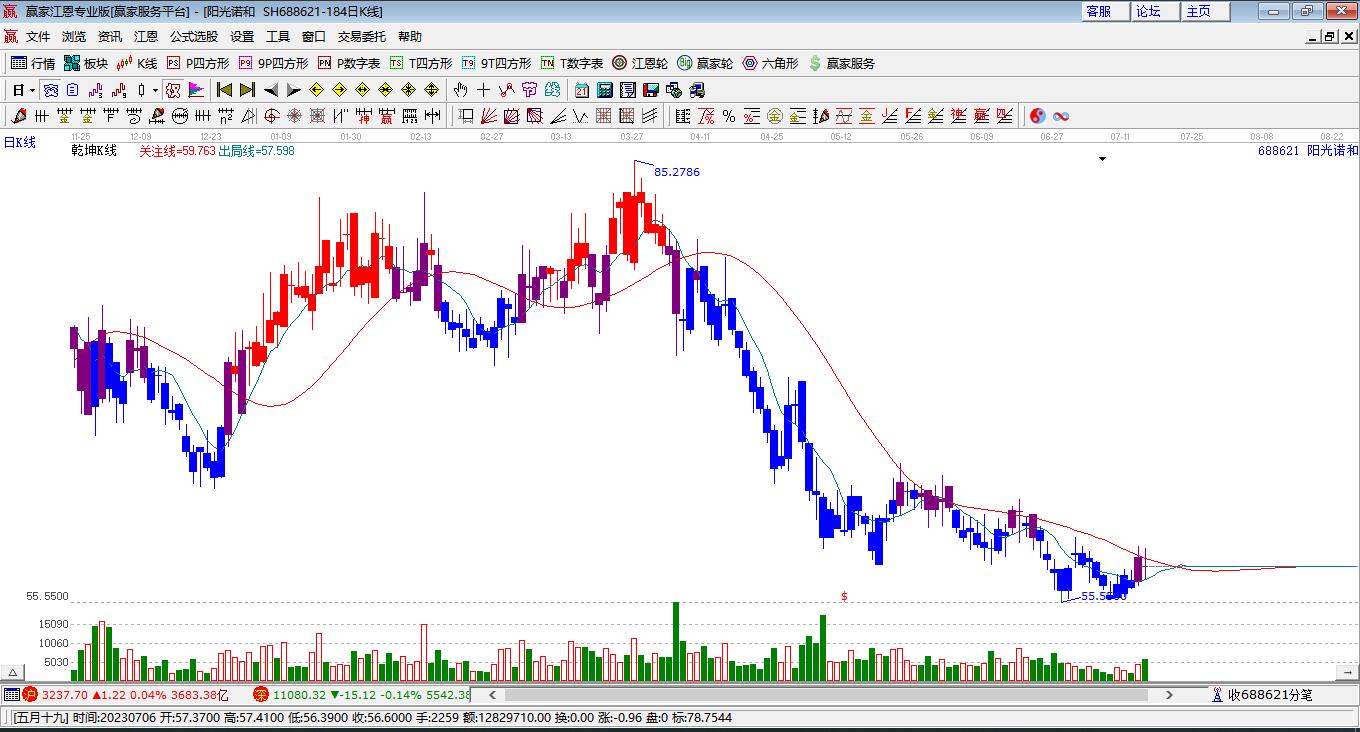Open the 交易委托 menu

[362, 37]
